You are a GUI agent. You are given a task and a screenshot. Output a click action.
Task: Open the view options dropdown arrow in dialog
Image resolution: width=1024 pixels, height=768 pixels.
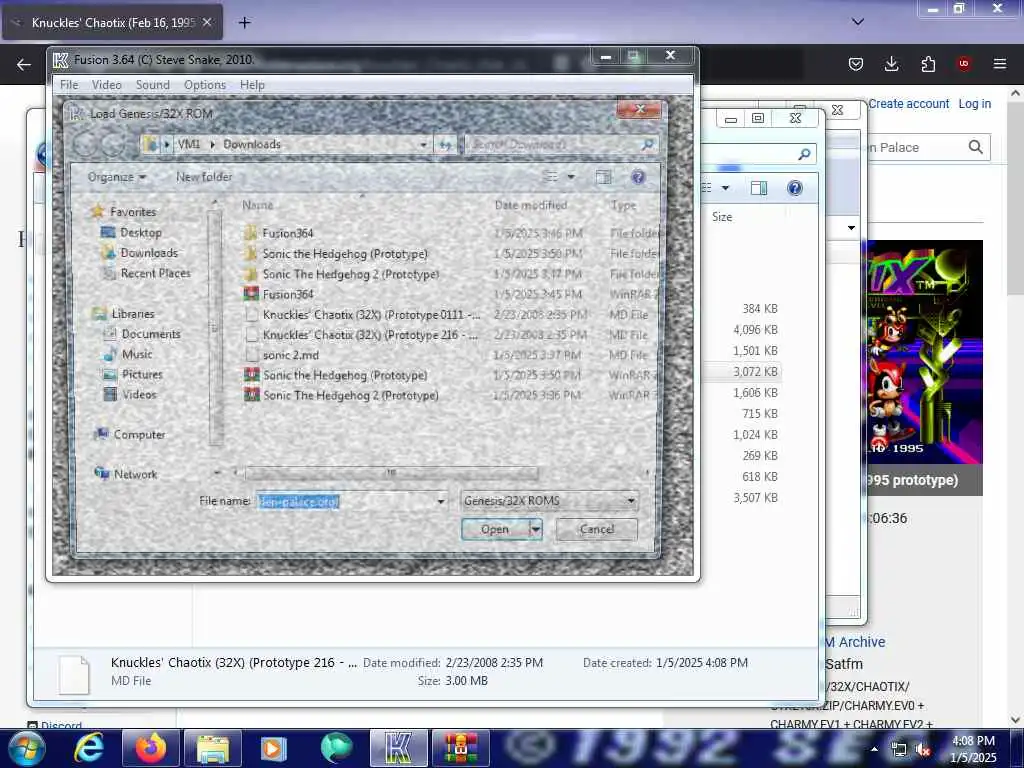tap(571, 177)
